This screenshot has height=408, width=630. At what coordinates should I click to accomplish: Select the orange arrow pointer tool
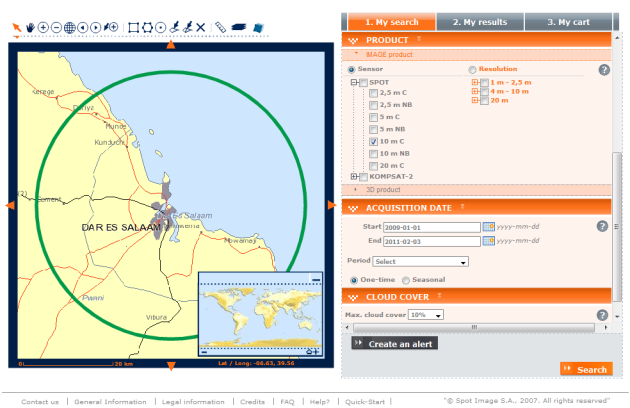(x=16, y=28)
